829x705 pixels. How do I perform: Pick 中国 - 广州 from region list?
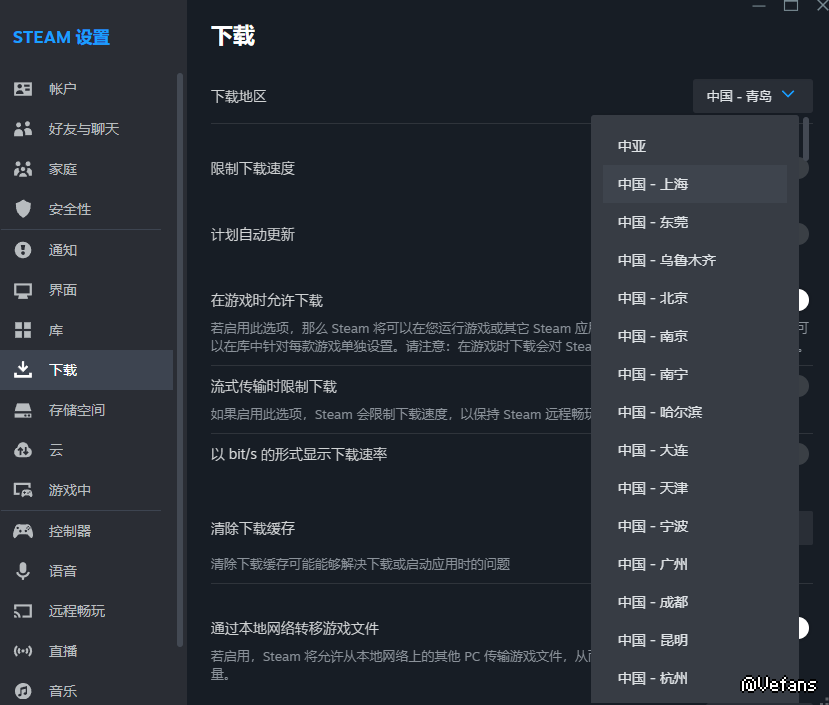[695, 564]
